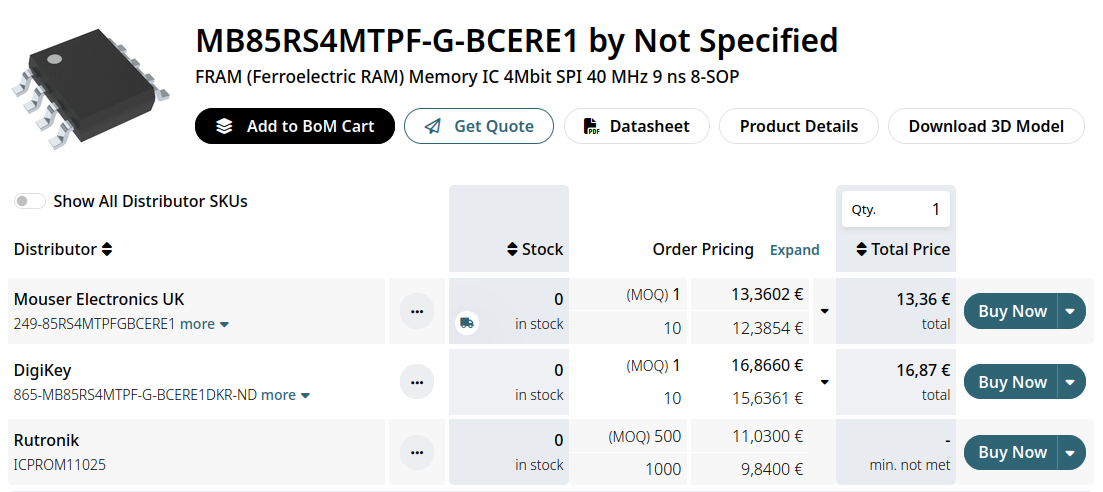This screenshot has width=1103, height=492.
Task: Sort by the Stock column arrows
Action: tap(514, 249)
